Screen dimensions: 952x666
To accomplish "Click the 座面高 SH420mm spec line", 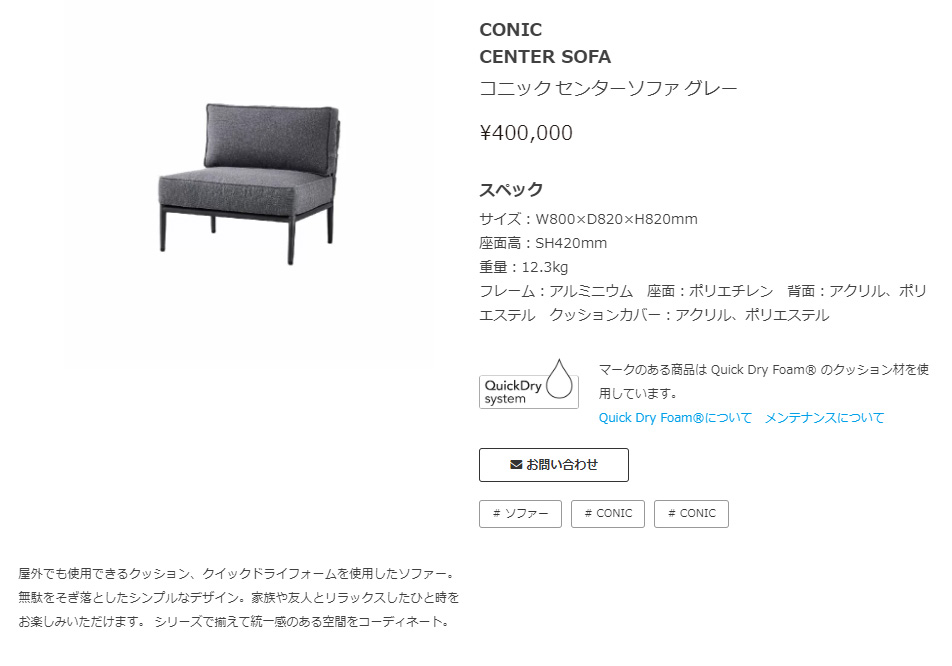I will (543, 243).
